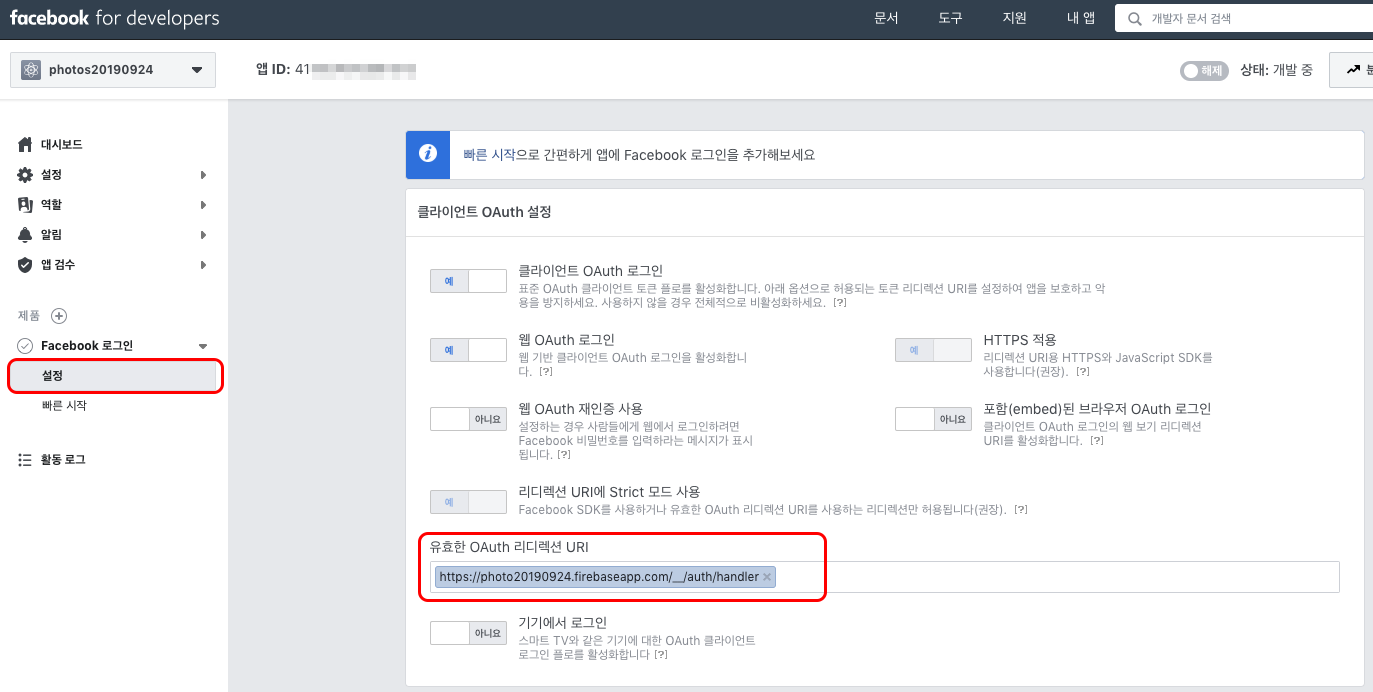Click the dashboard home icon
Image resolution: width=1373 pixels, height=692 pixels.
pos(25,144)
